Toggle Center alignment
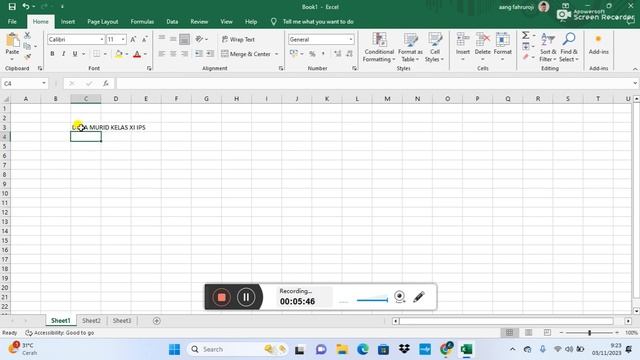The height and width of the screenshot is (360, 640). point(173,54)
